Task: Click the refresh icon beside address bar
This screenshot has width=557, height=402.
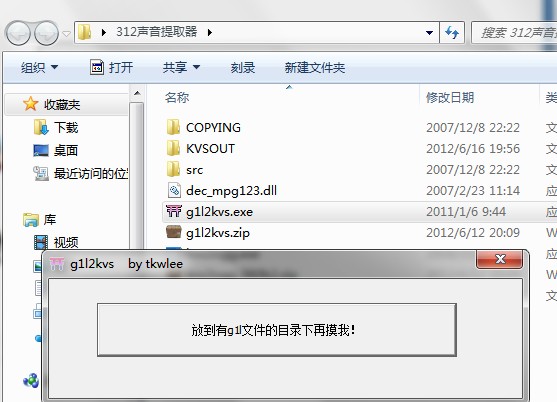Action: pos(452,33)
